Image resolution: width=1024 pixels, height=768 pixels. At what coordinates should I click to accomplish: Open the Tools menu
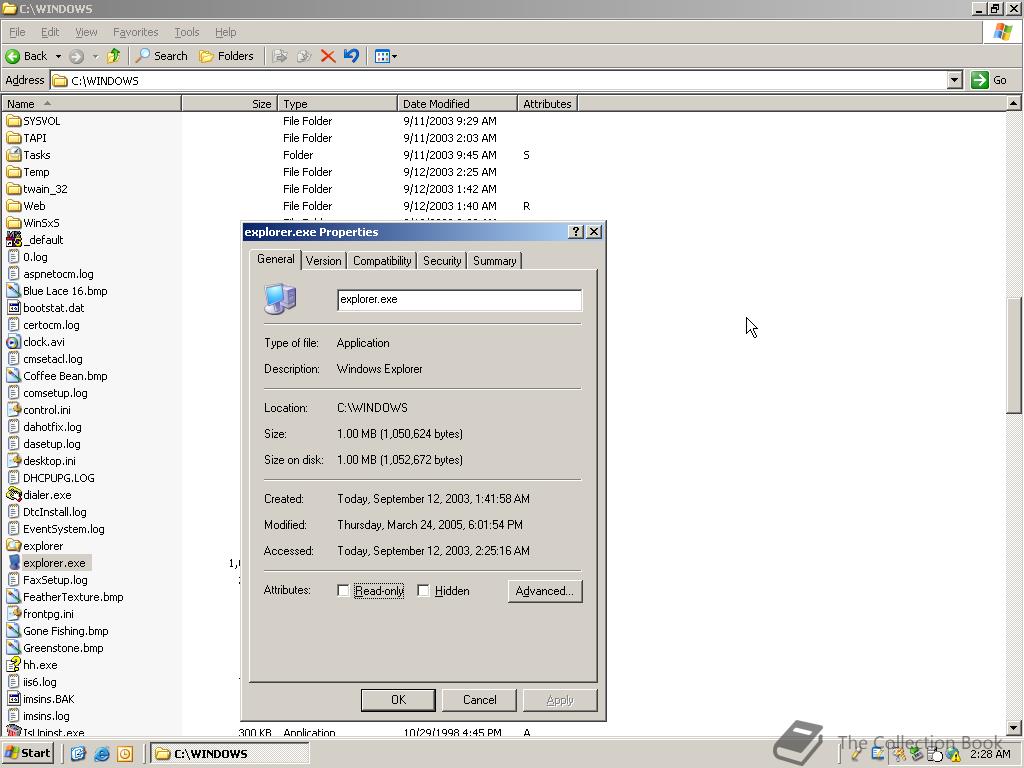coord(186,32)
